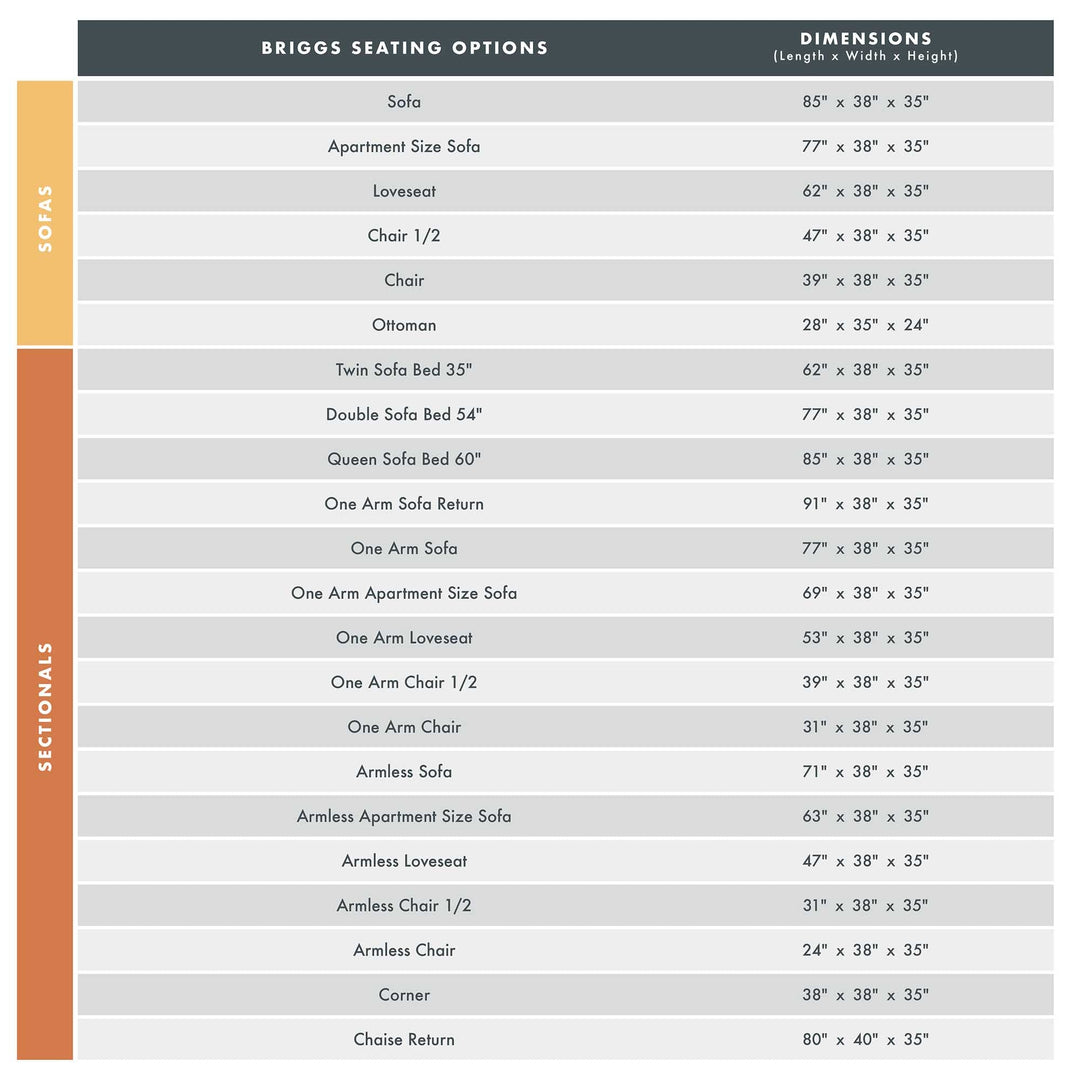Click the Ottoman dimensions 28" x 35" x 24"

click(x=865, y=325)
